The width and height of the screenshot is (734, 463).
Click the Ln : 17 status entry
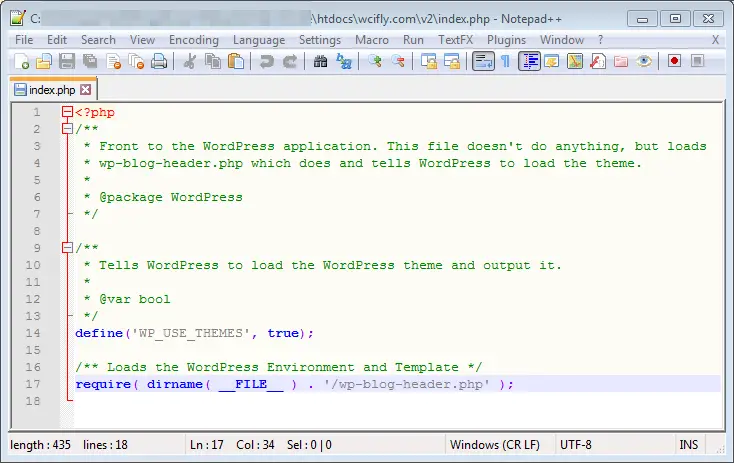(207, 445)
